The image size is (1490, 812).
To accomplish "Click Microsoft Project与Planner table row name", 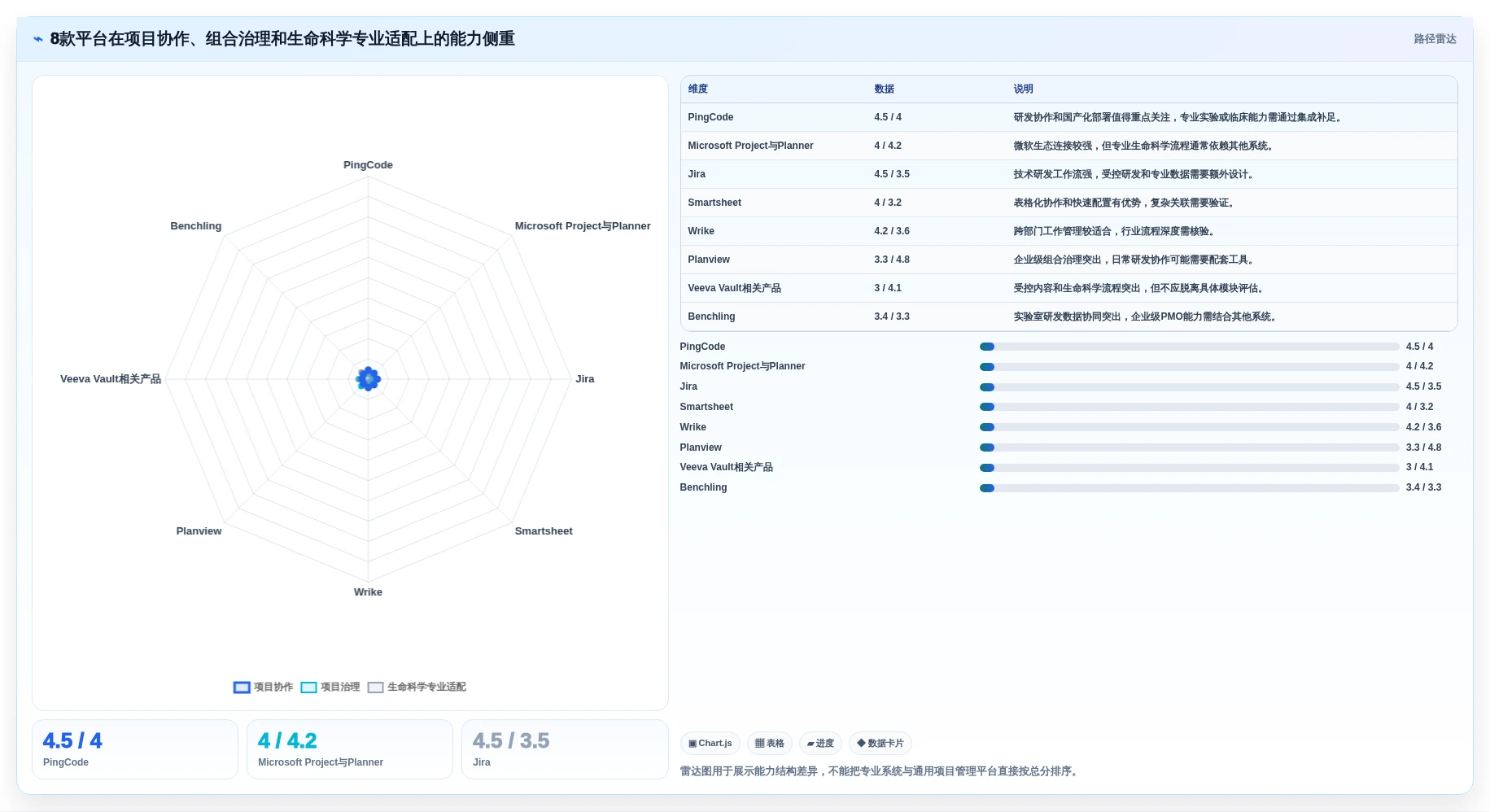I will point(750,146).
